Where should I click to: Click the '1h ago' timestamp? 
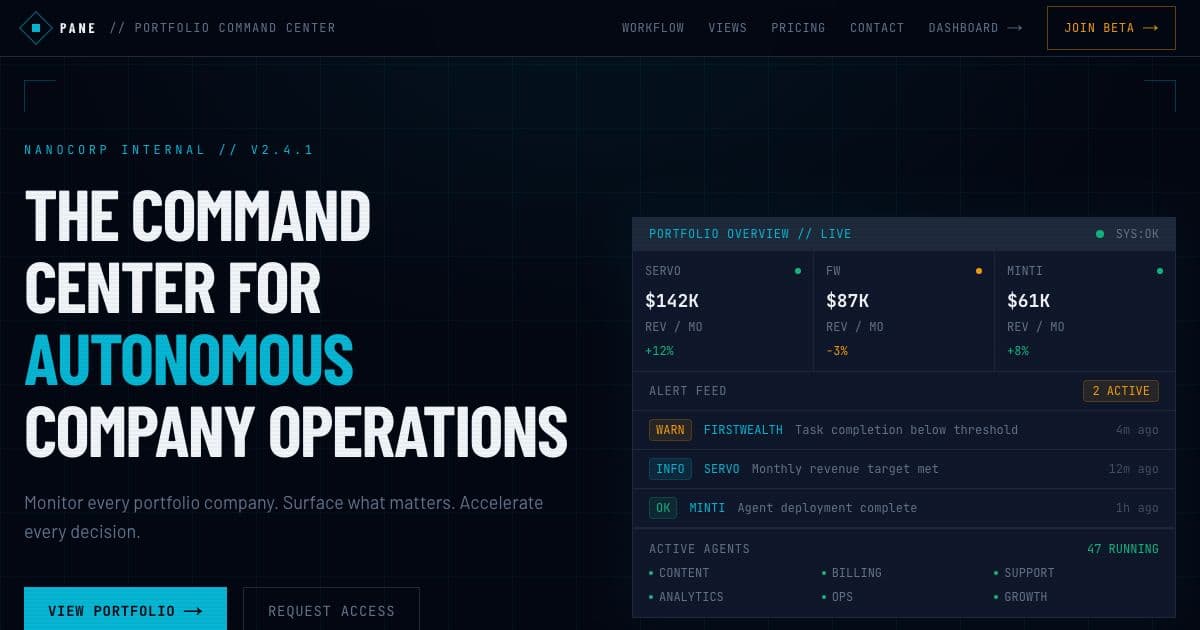click(x=1138, y=508)
